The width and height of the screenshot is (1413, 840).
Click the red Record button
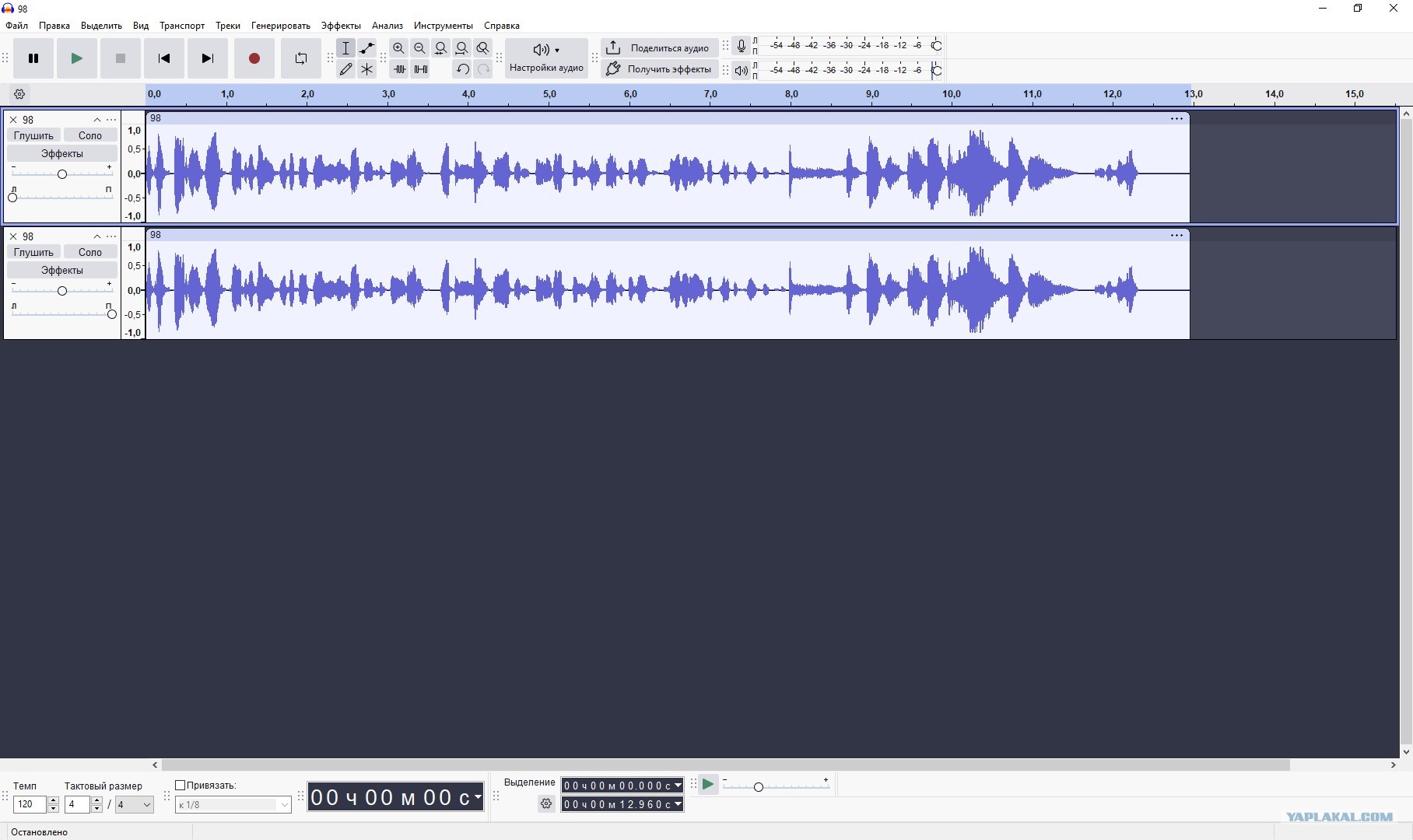tap(254, 58)
